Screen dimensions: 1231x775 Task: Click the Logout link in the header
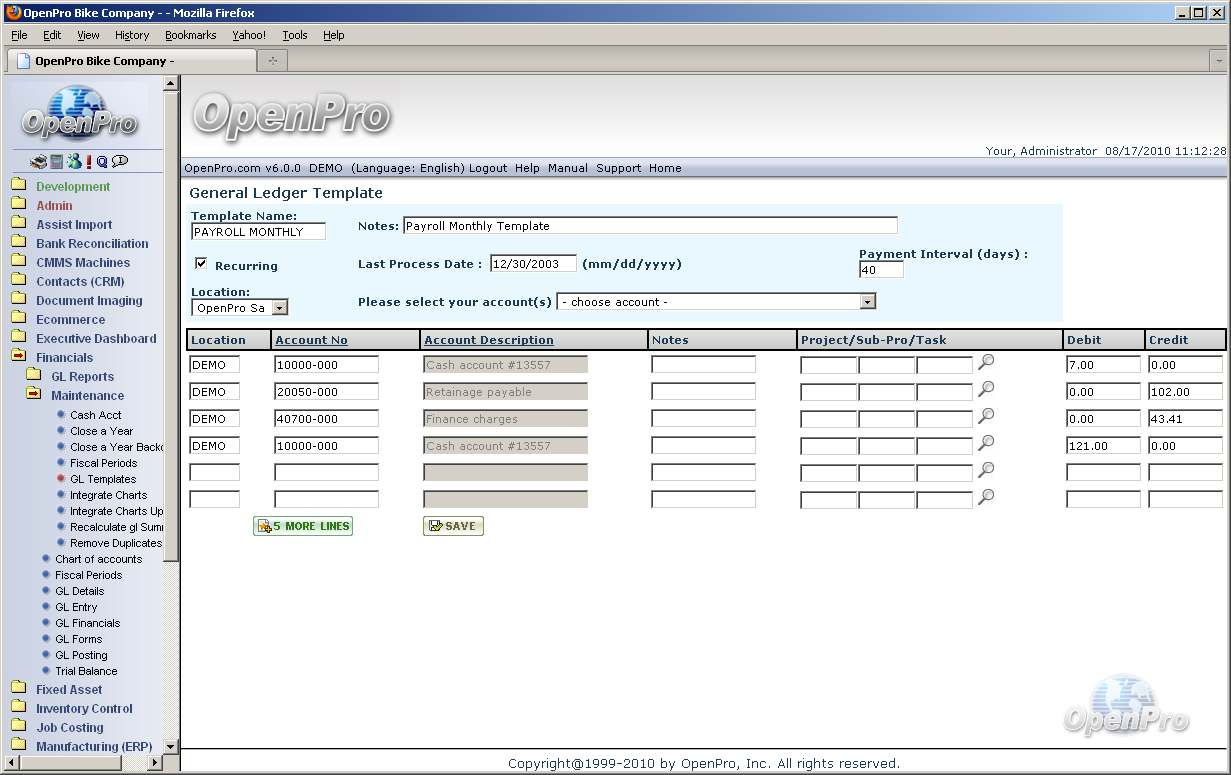click(488, 168)
